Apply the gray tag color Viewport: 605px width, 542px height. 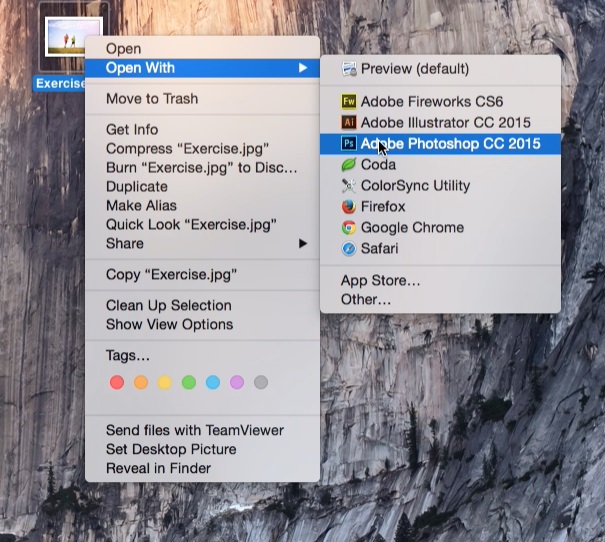[261, 382]
